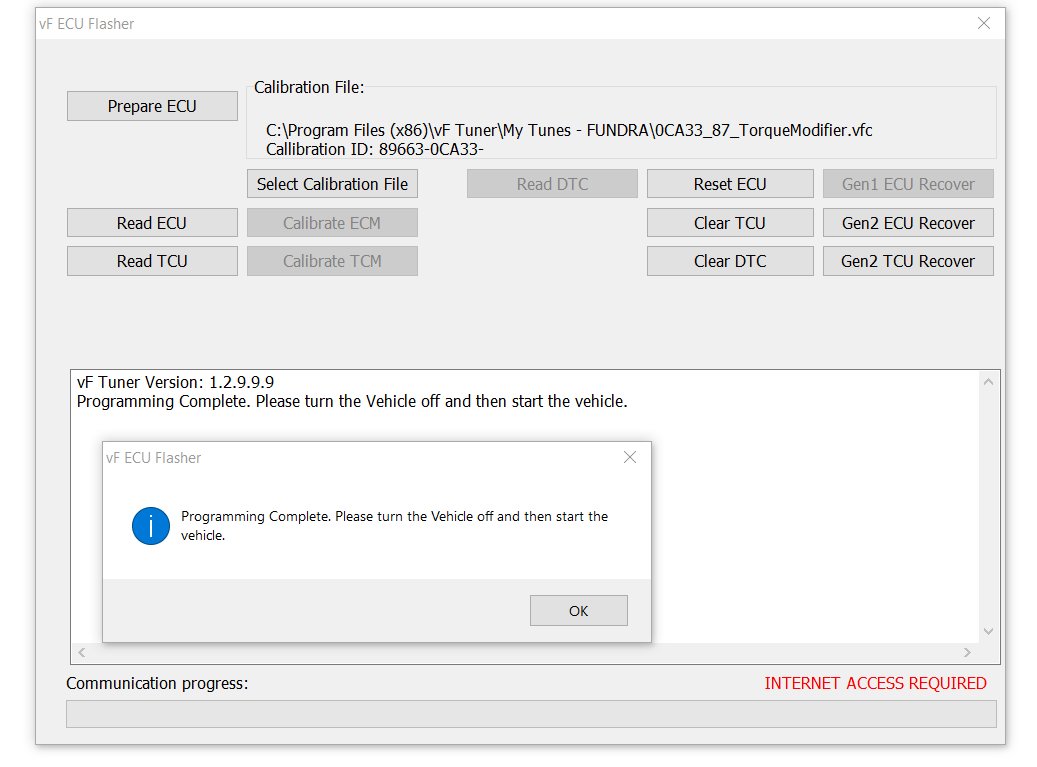The width and height of the screenshot is (1037, 767).
Task: Click the disabled Read DTC button
Action: [552, 184]
